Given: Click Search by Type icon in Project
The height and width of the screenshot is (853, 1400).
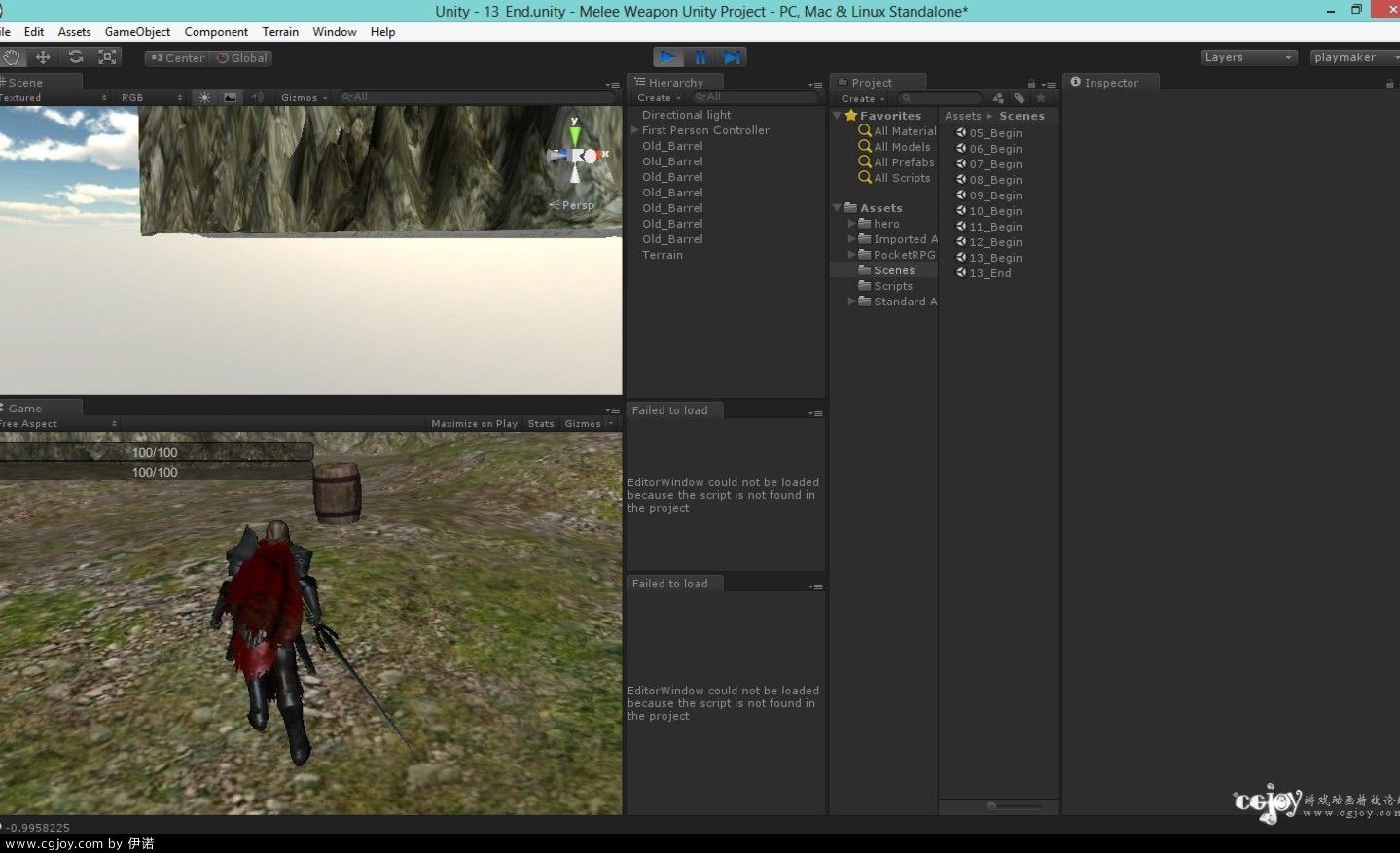Looking at the screenshot, I should (x=998, y=98).
